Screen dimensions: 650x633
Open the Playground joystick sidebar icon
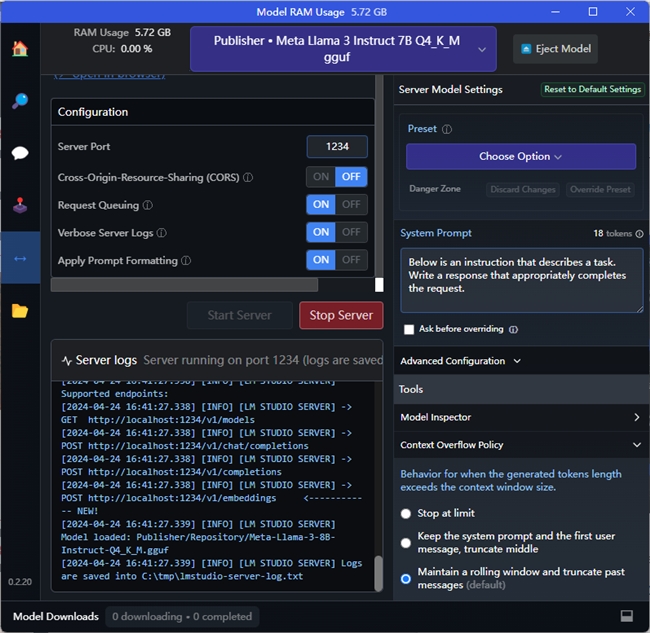(x=20, y=205)
